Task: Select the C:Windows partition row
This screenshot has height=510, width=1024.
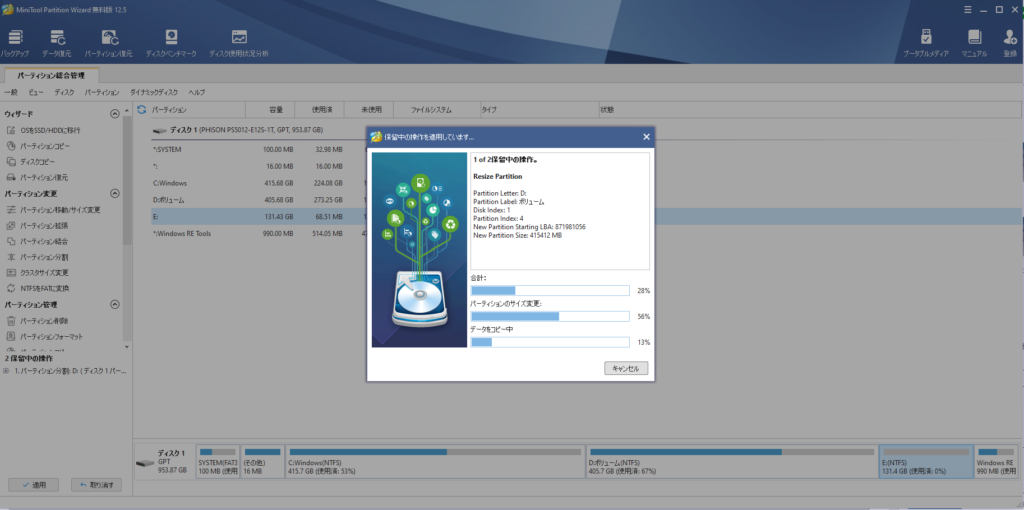Action: (257, 182)
